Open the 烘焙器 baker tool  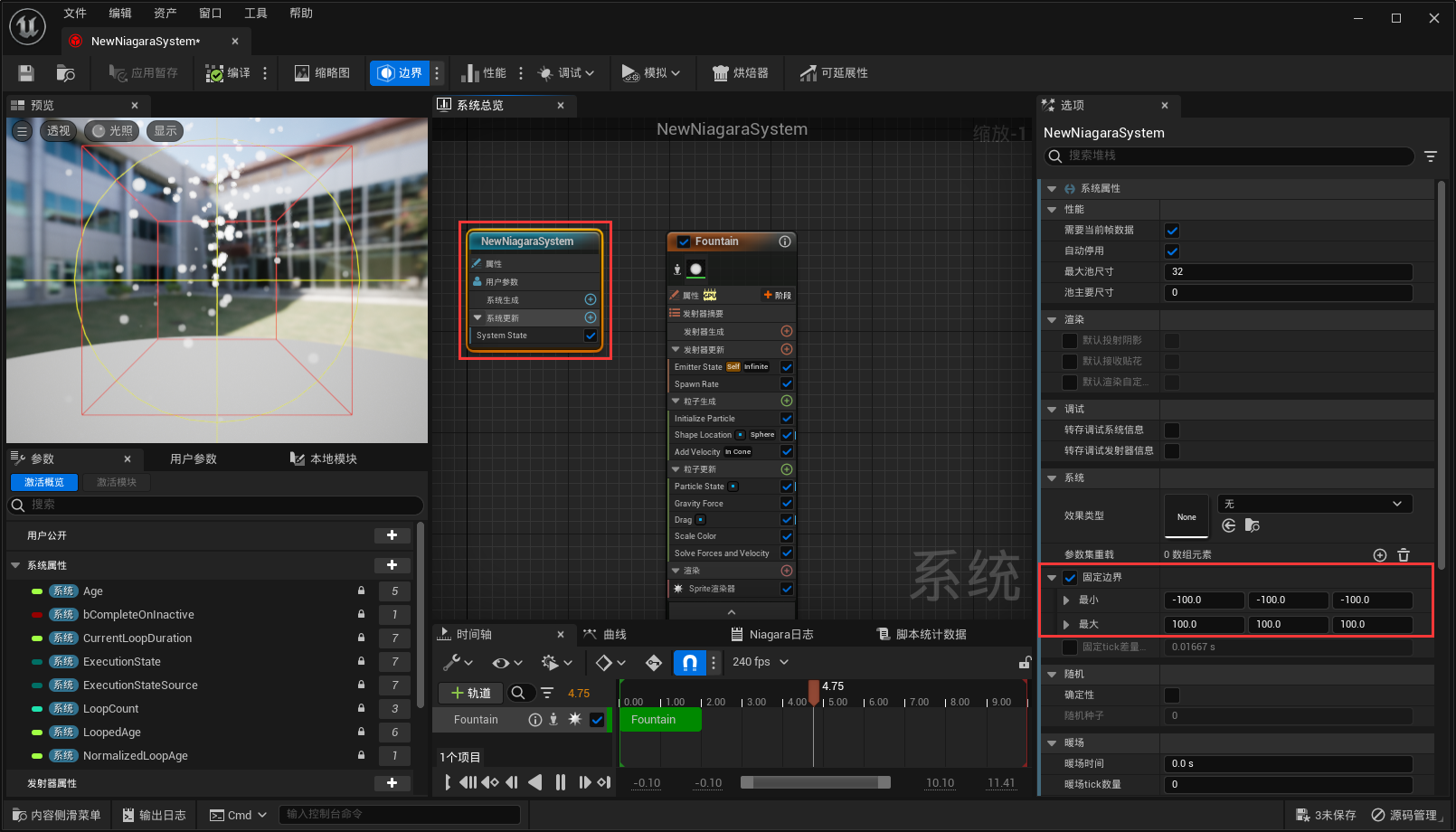(741, 73)
